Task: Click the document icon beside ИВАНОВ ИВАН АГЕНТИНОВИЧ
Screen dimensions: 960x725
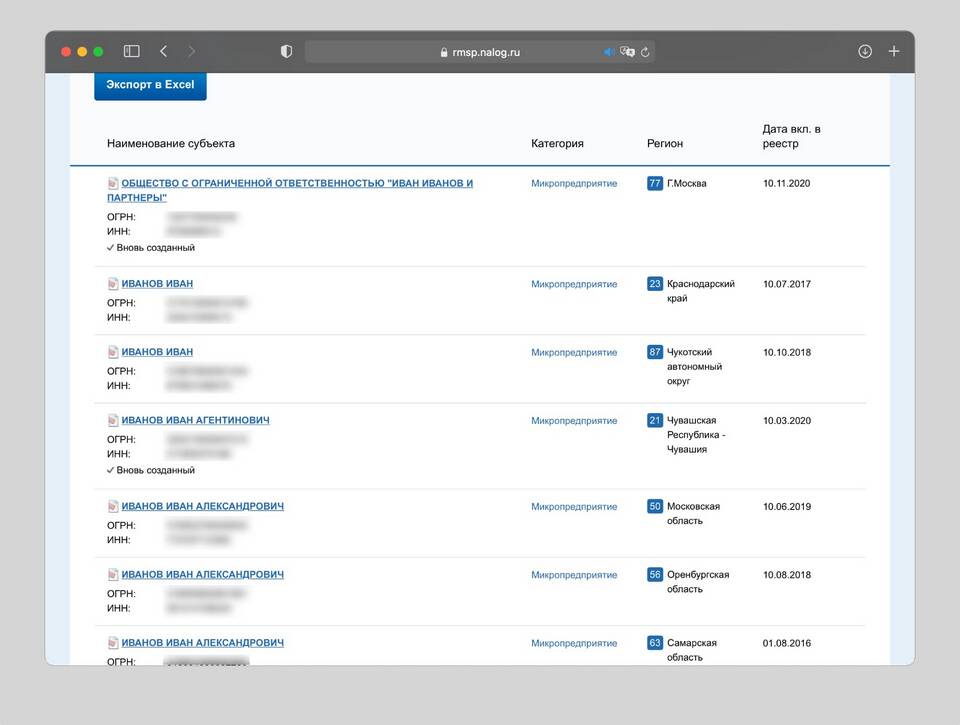Action: [x=113, y=421]
